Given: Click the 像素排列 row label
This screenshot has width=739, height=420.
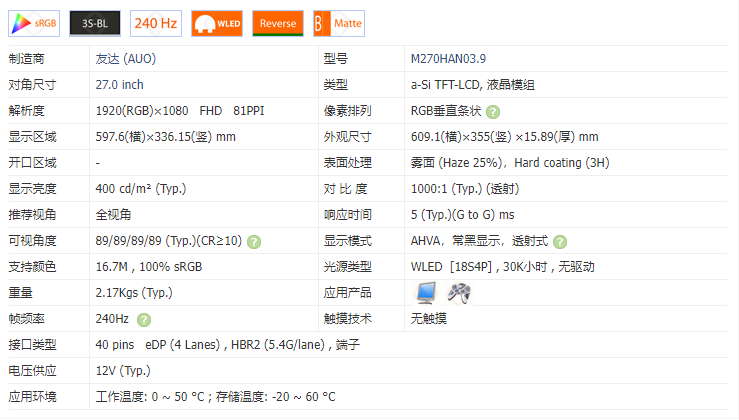Looking at the screenshot, I should click(x=347, y=111).
